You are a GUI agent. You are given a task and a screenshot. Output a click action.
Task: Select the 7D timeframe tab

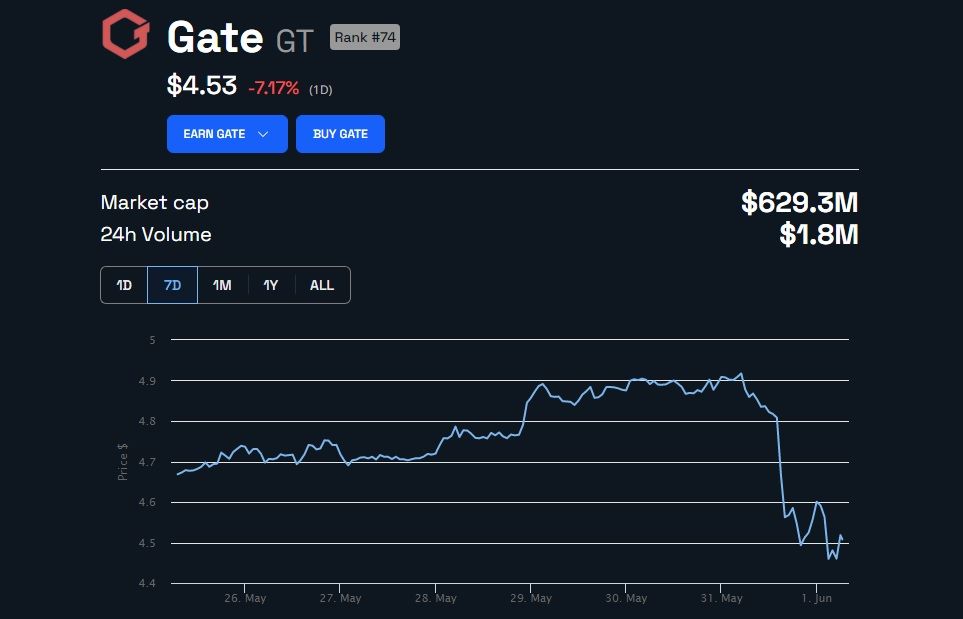(x=172, y=285)
